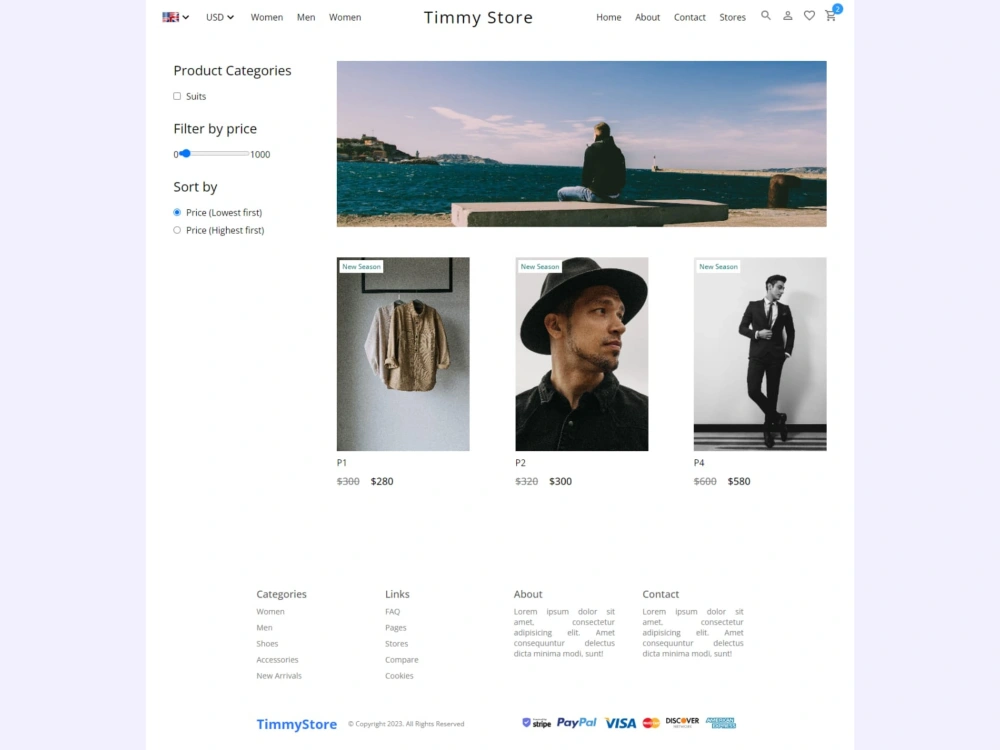
Task: View the shopping cart with 2 items
Action: coord(830,17)
